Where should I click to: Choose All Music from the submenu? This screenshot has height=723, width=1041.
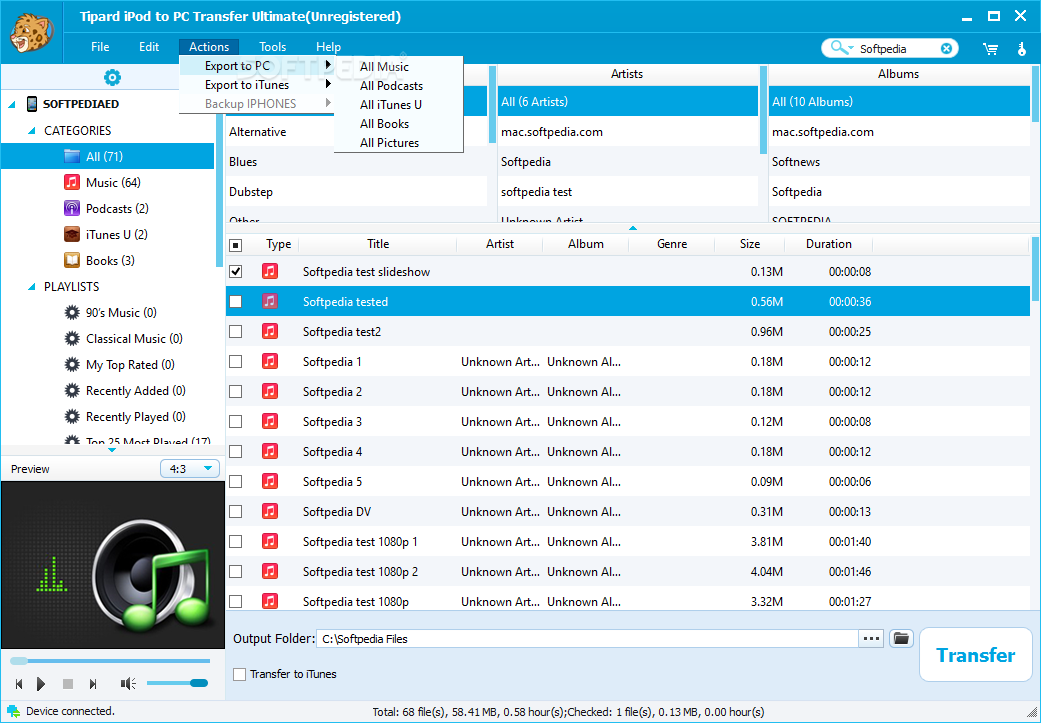(x=384, y=66)
